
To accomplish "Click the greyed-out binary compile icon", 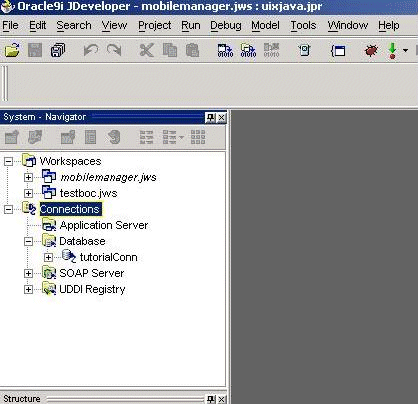I will [x=271, y=51].
